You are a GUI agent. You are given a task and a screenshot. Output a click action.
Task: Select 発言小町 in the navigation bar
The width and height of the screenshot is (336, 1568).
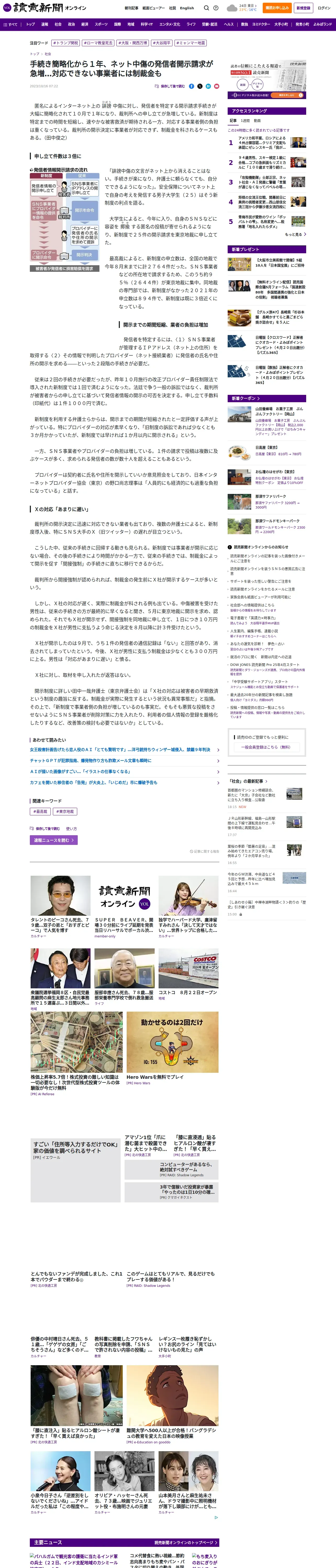point(302,24)
